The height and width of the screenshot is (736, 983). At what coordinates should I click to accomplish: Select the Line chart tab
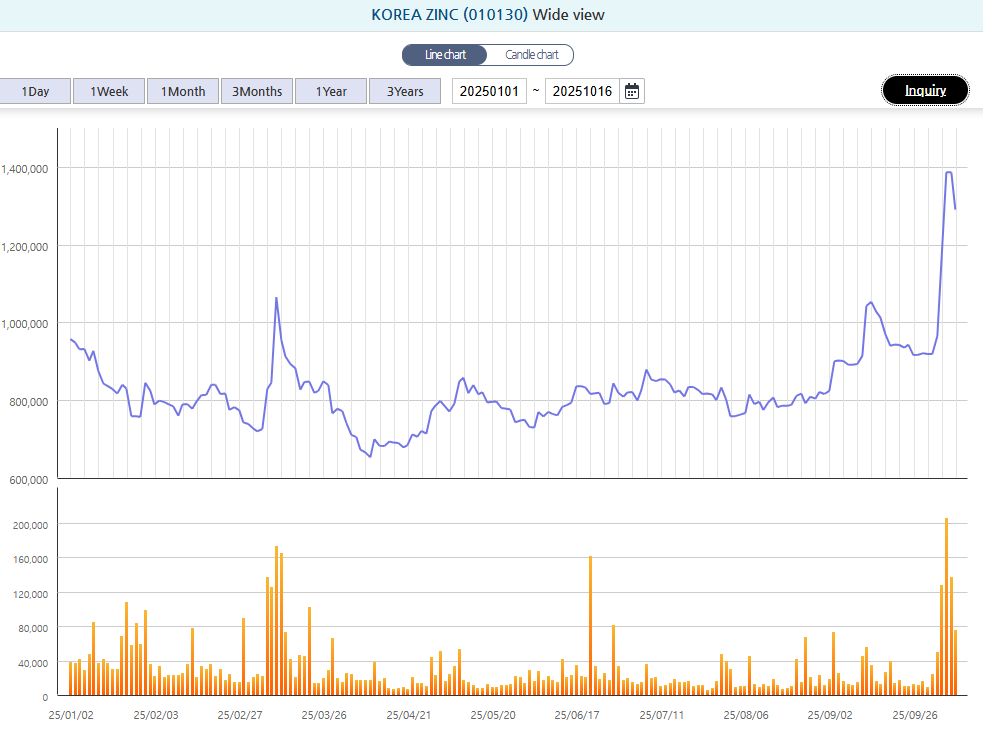444,55
